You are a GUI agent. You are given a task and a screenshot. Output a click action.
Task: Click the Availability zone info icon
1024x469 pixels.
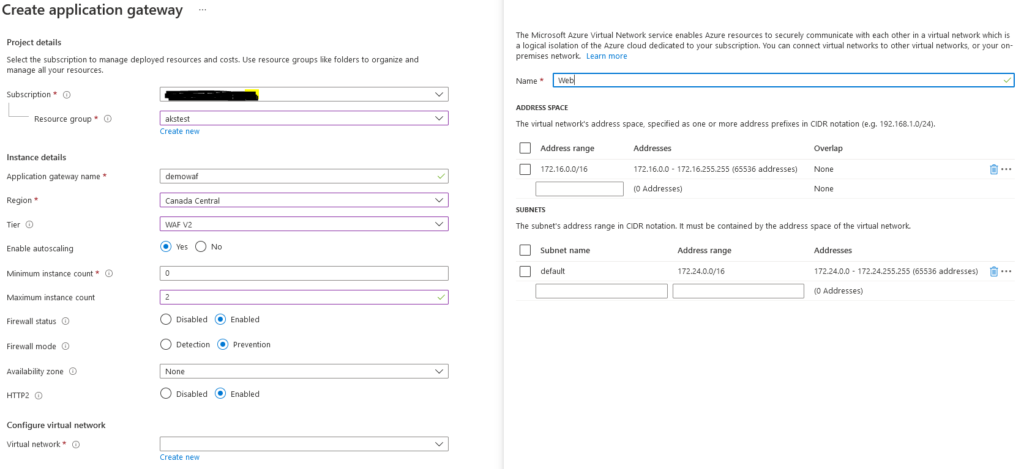[x=73, y=371]
